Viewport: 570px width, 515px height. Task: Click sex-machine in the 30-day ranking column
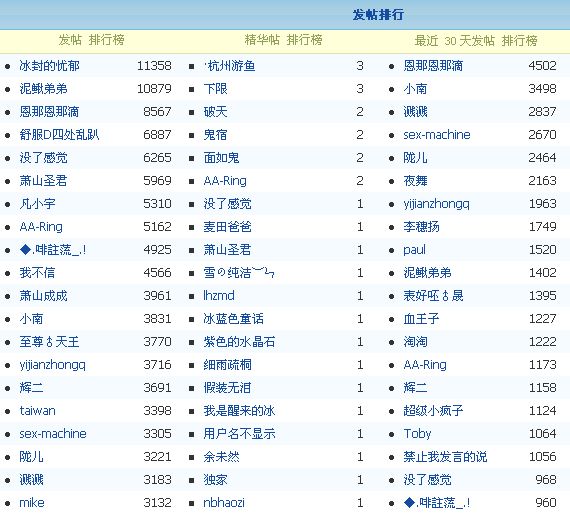point(437,135)
